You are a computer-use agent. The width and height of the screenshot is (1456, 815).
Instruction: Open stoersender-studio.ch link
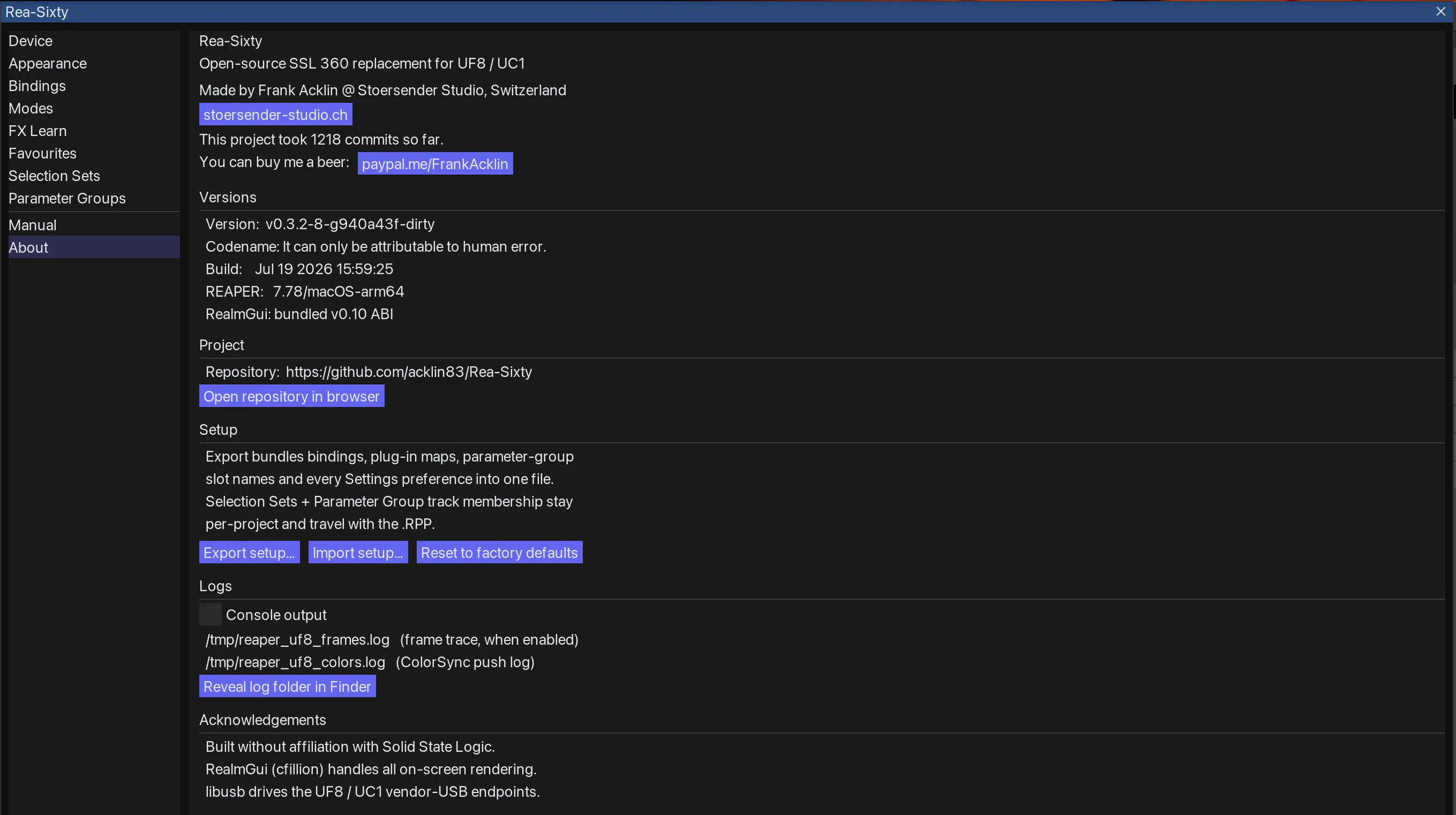pos(275,115)
